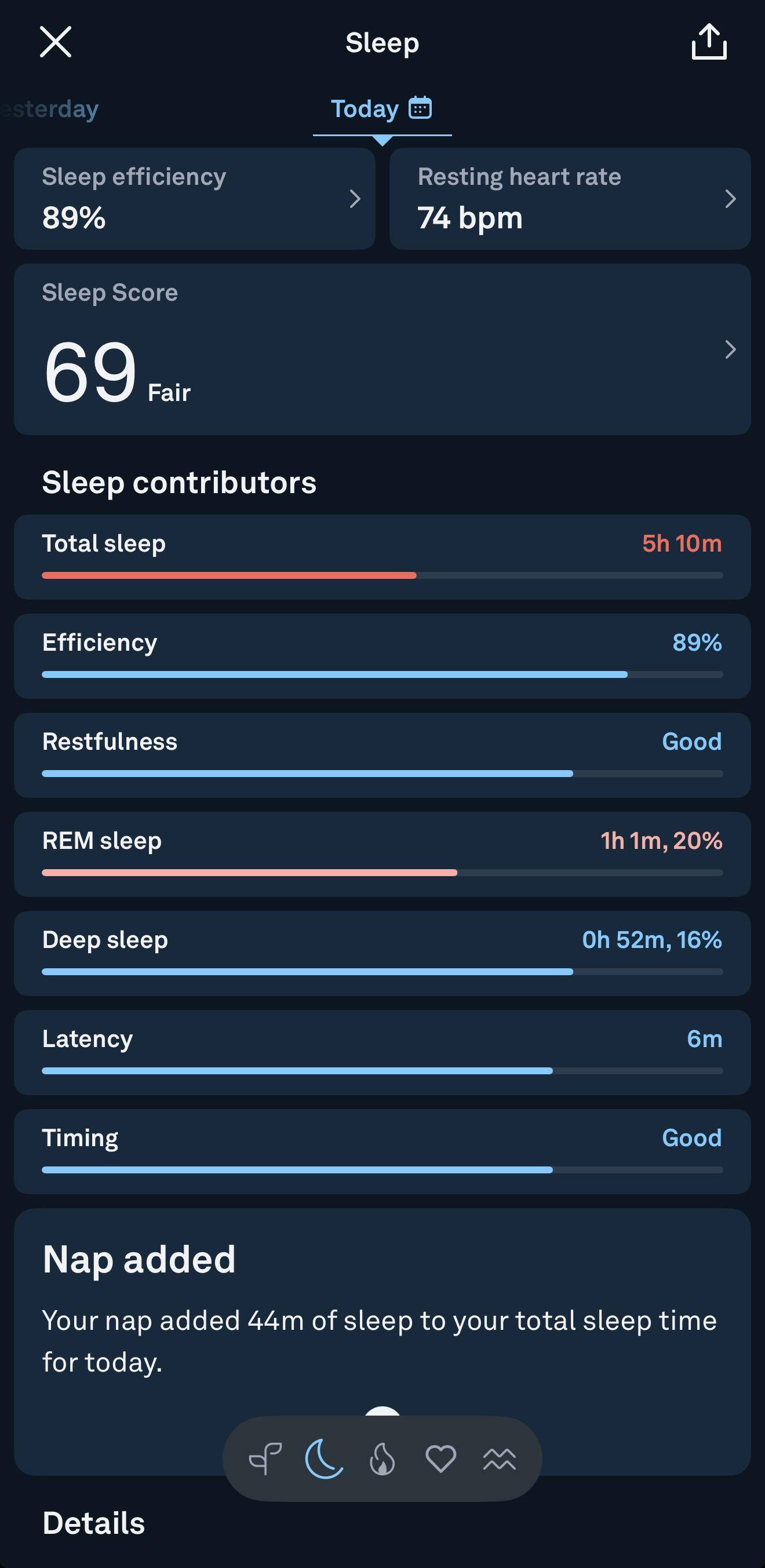Tap the share icon at top right
This screenshot has height=1568, width=765.
tap(709, 42)
